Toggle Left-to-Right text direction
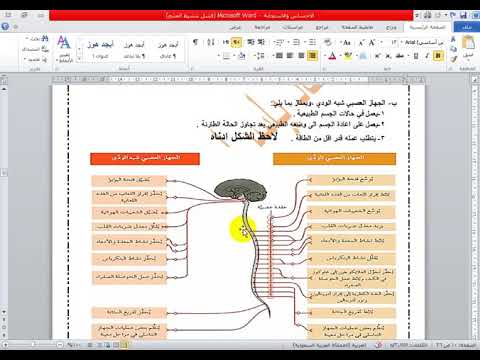Screen dimensions: 480x360 pyautogui.click(x=226, y=42)
